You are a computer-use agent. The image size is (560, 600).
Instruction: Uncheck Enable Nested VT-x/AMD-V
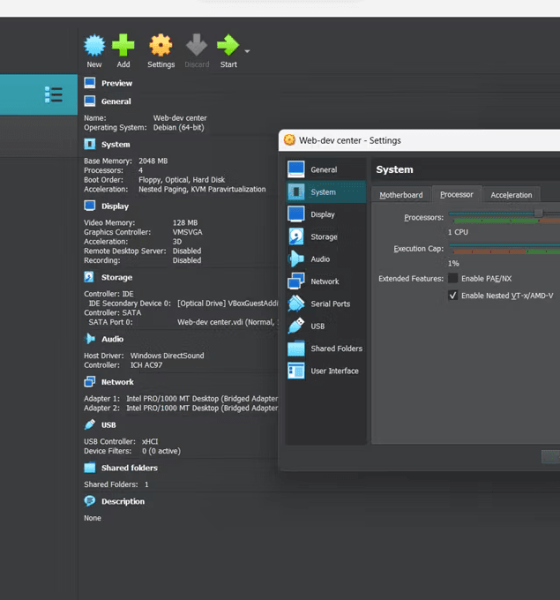click(x=453, y=295)
